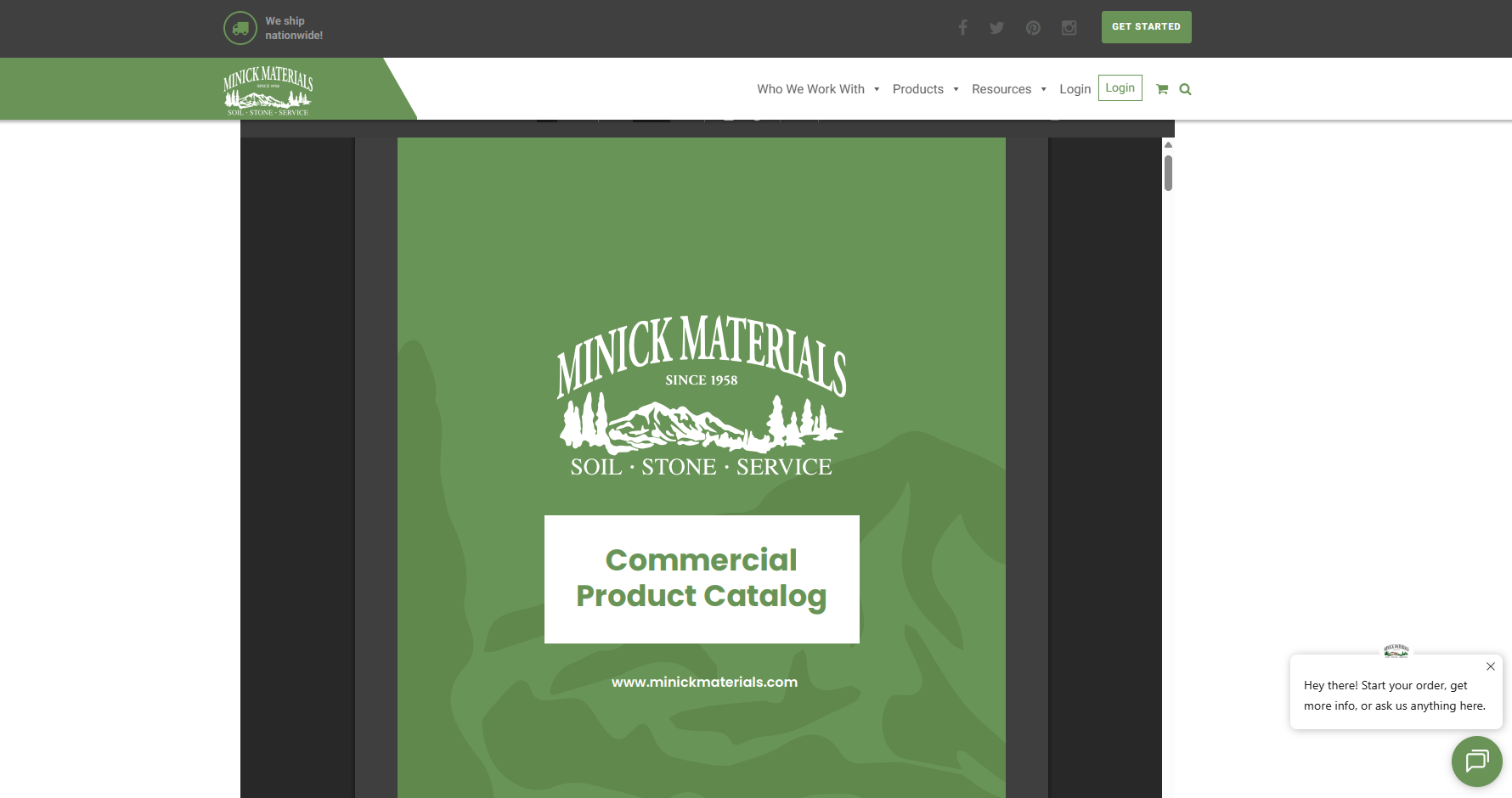
Task: Go home via Minick Materials header logo
Action: pos(268,90)
